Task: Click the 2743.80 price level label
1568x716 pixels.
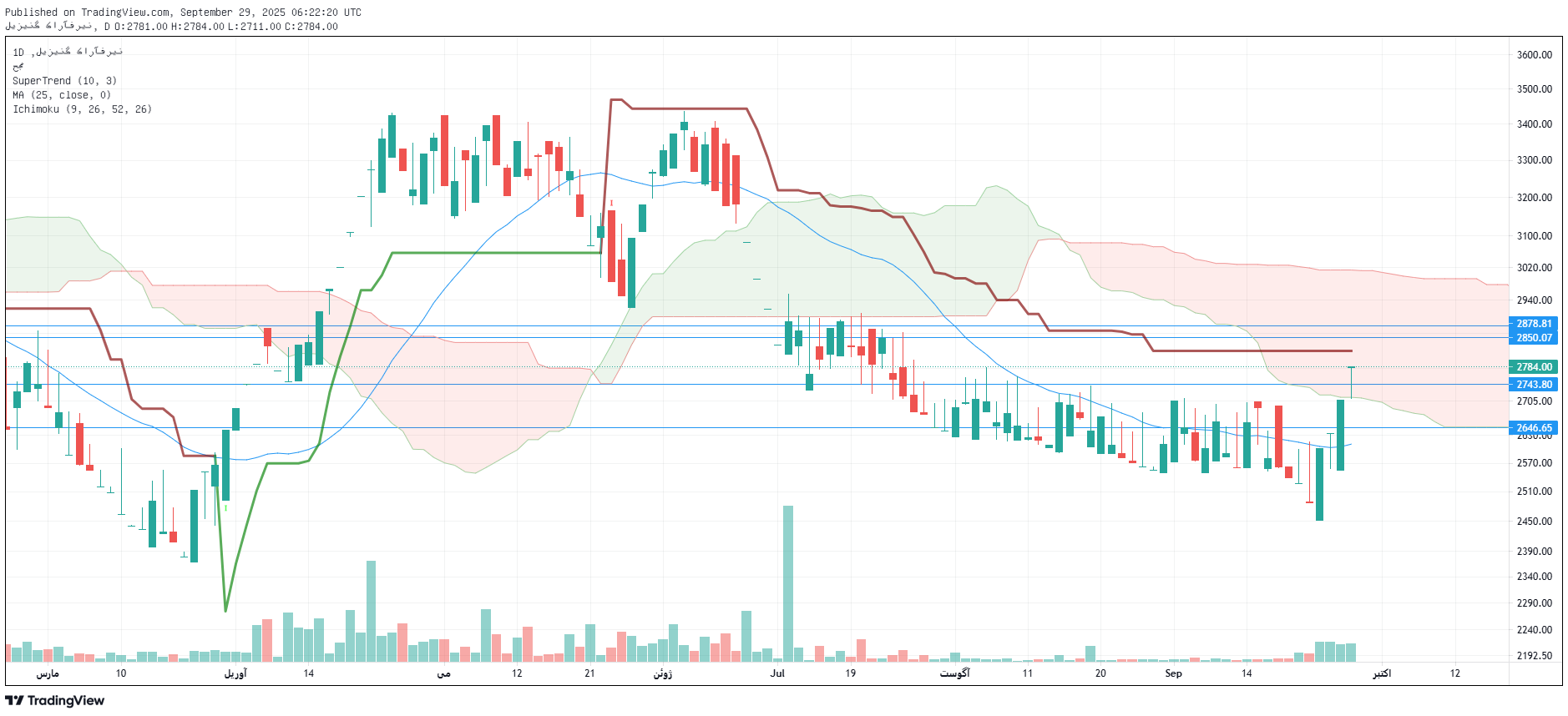Action: point(1533,385)
